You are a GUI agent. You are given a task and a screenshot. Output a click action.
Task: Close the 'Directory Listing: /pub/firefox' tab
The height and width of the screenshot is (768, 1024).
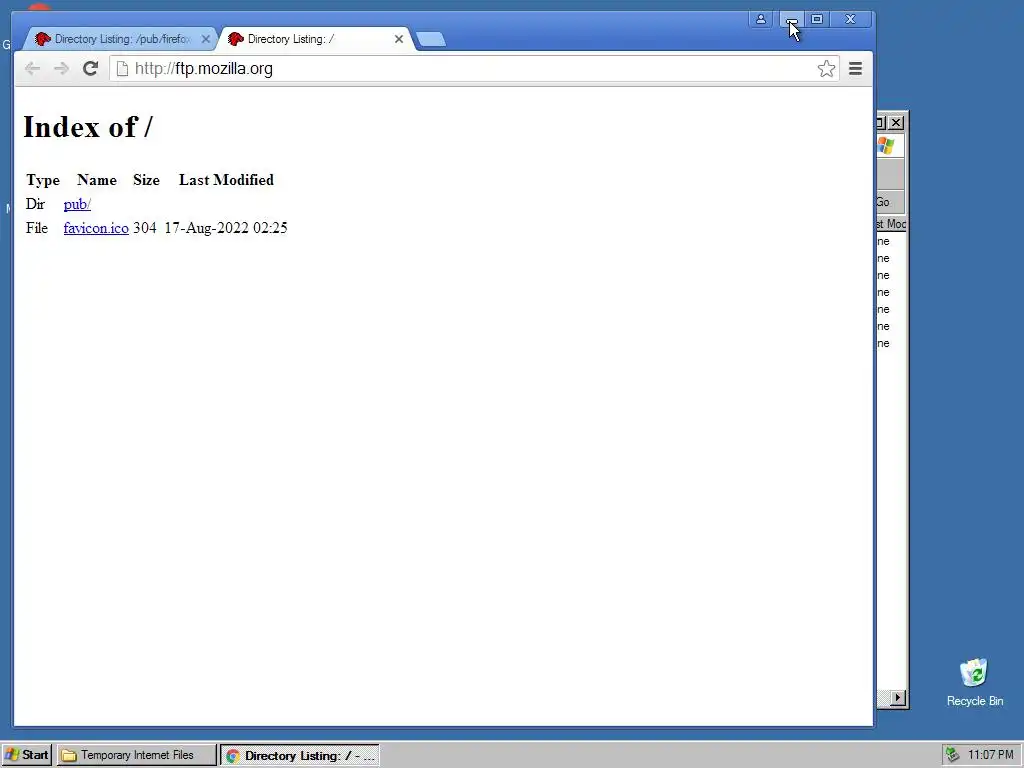tap(206, 39)
